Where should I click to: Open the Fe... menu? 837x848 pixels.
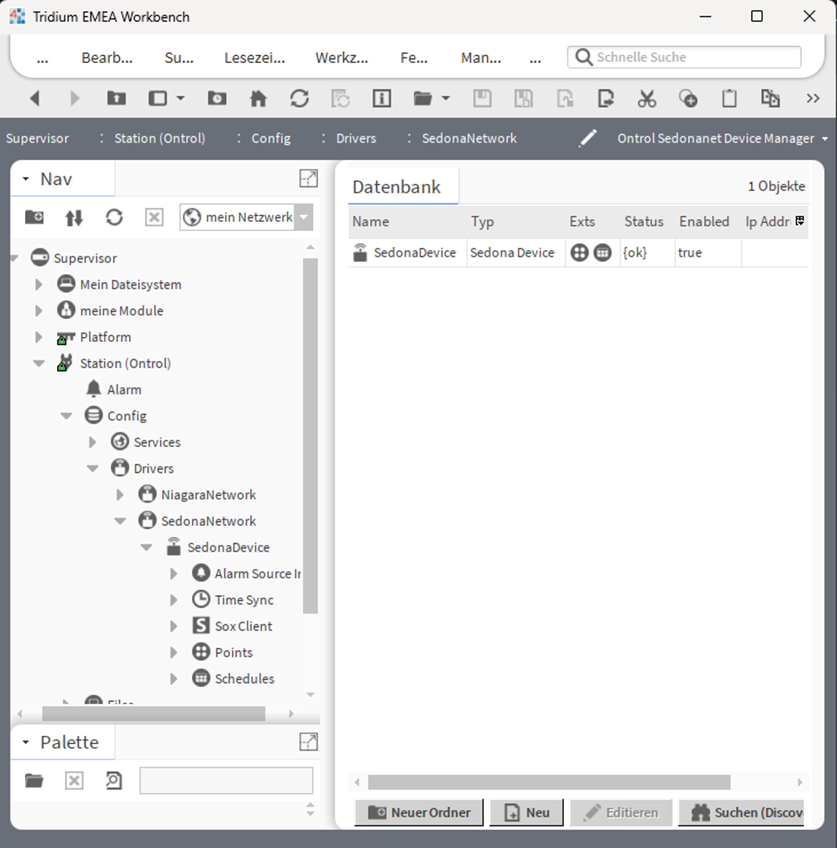tap(414, 58)
